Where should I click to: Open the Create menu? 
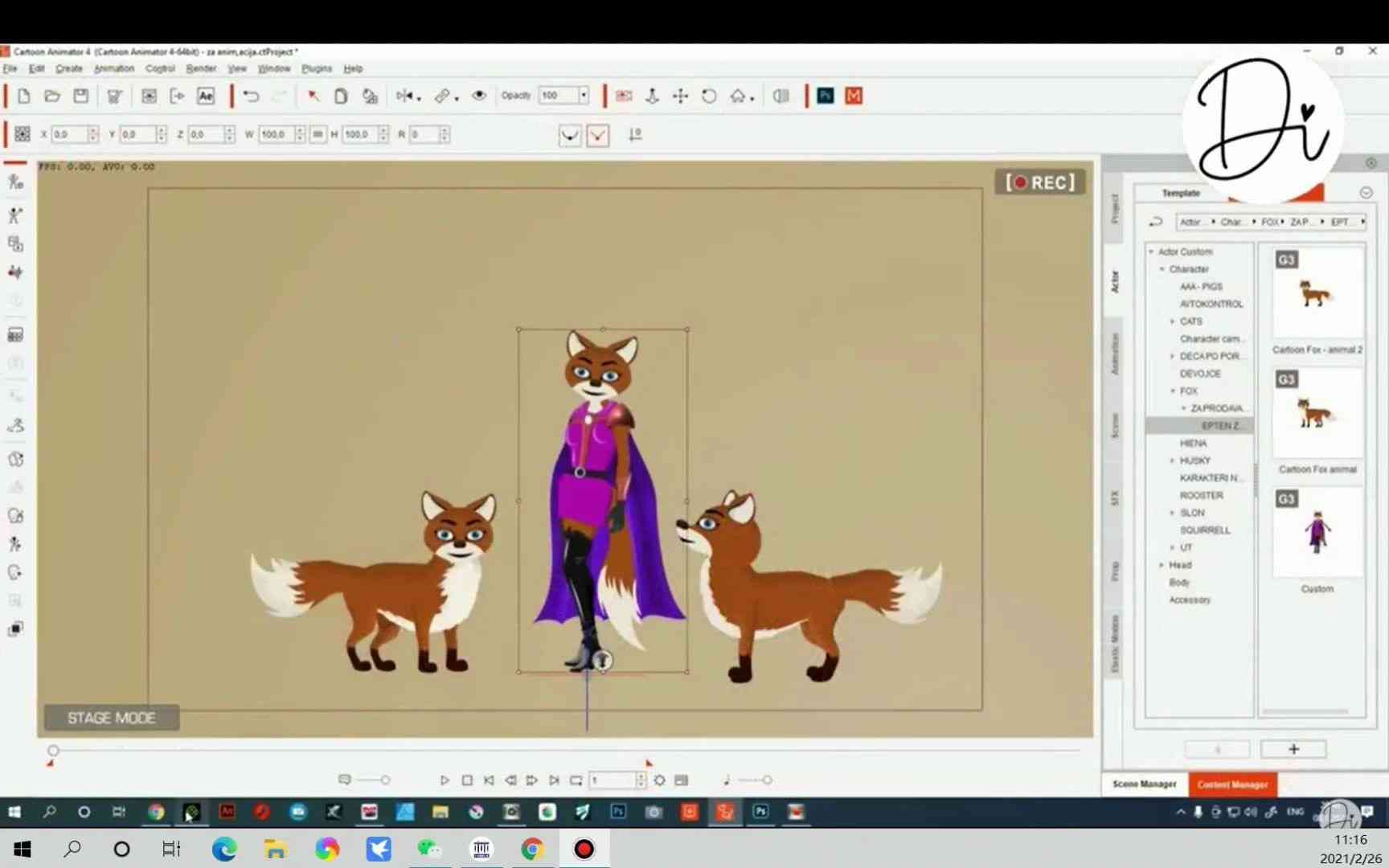click(69, 69)
